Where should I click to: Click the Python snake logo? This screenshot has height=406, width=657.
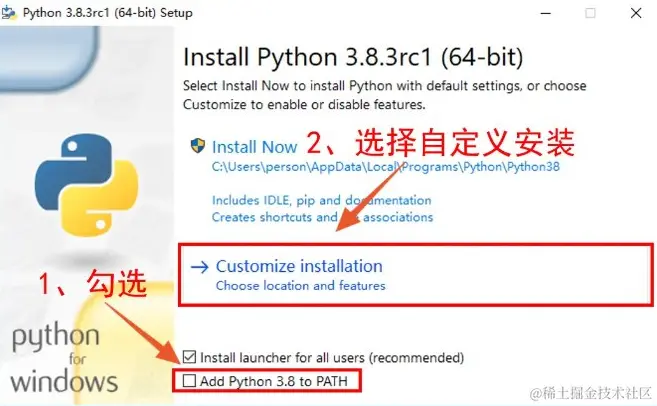coord(86,185)
